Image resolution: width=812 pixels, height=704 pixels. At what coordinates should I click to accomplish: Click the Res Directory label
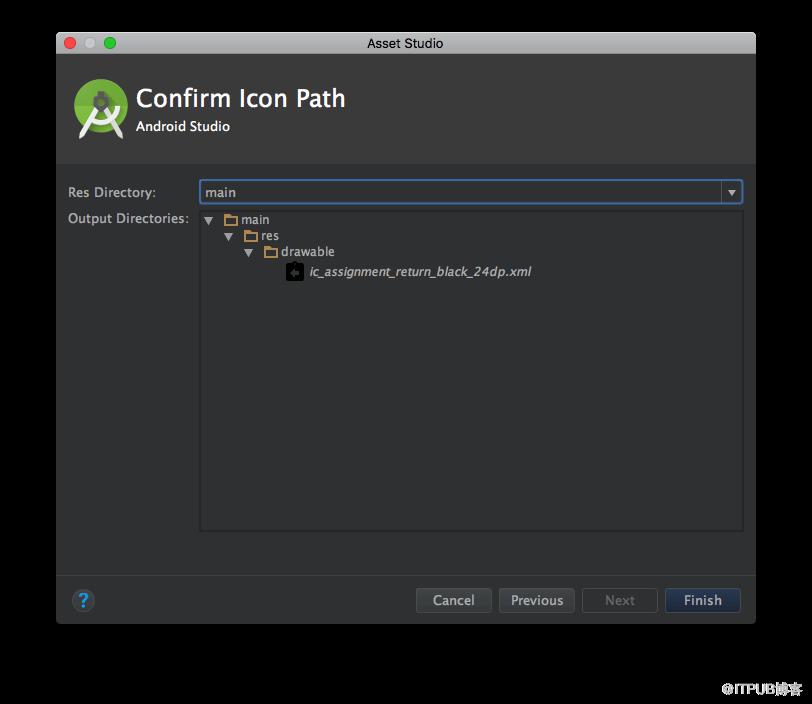coord(112,193)
